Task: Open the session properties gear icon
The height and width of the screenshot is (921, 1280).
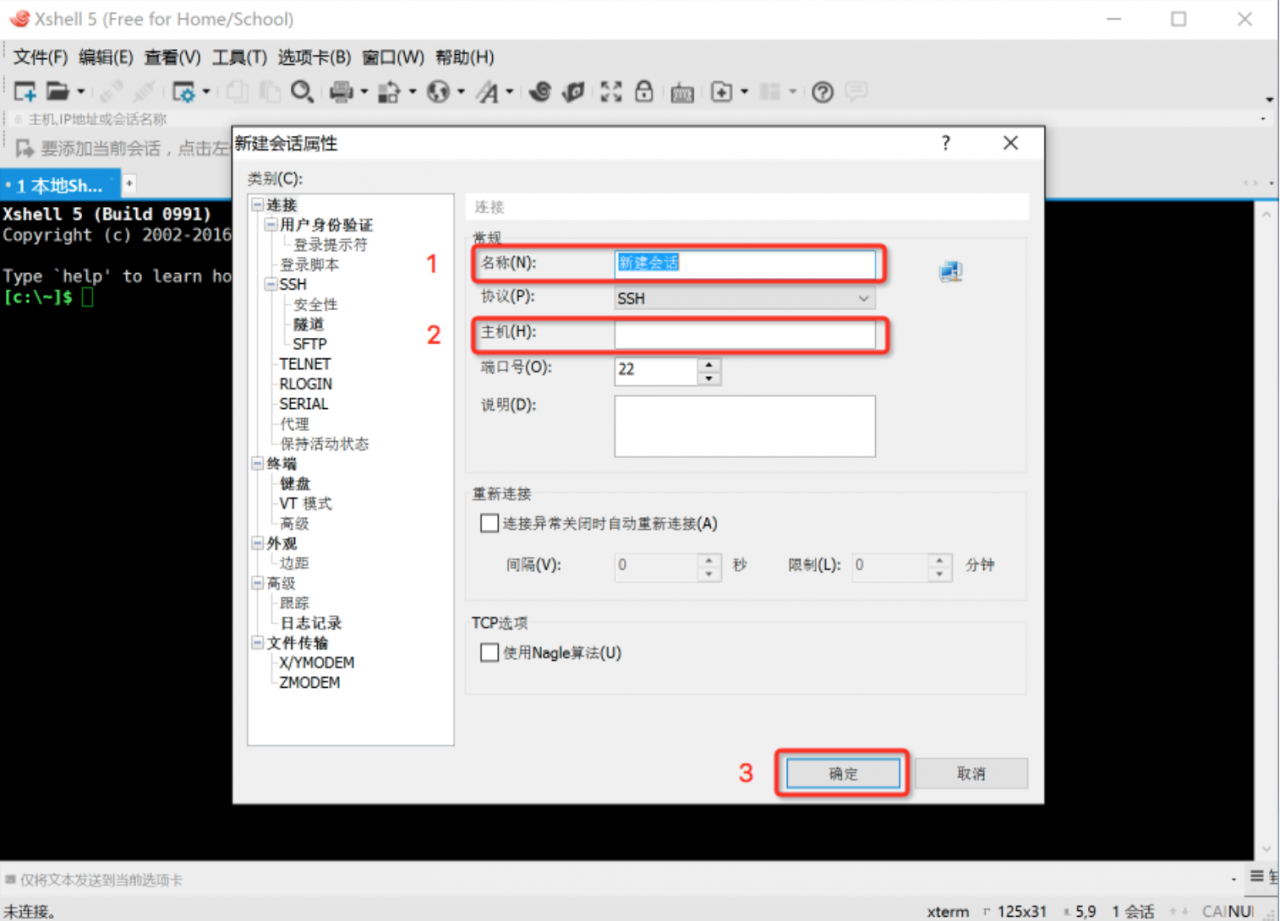Action: click(185, 92)
